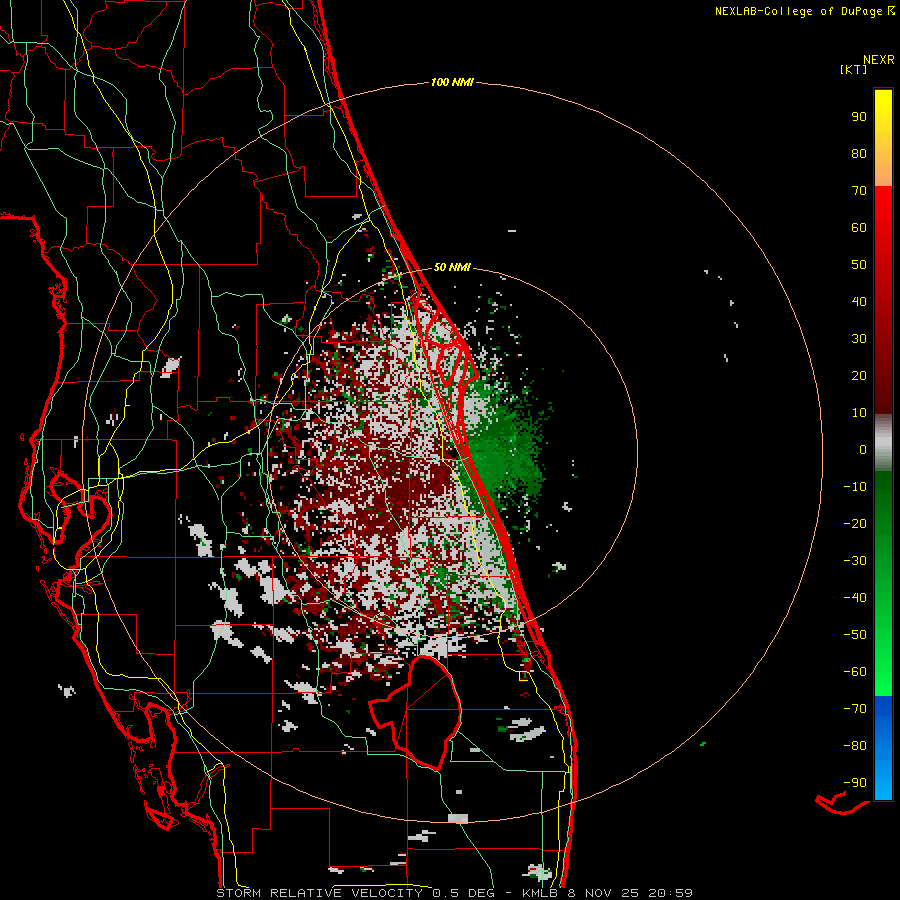The image size is (900, 900).
Task: Click the -90 value on the velocity scale
Action: coord(855,782)
